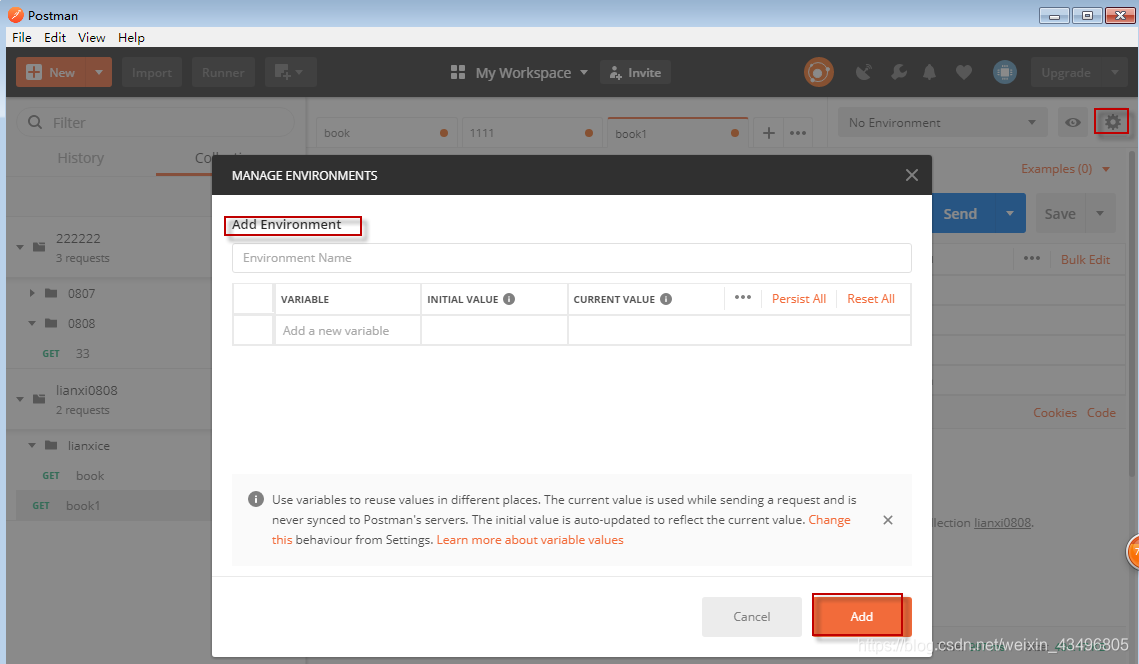Add a new request tab with plus icon
The image size is (1139, 664).
tap(769, 133)
